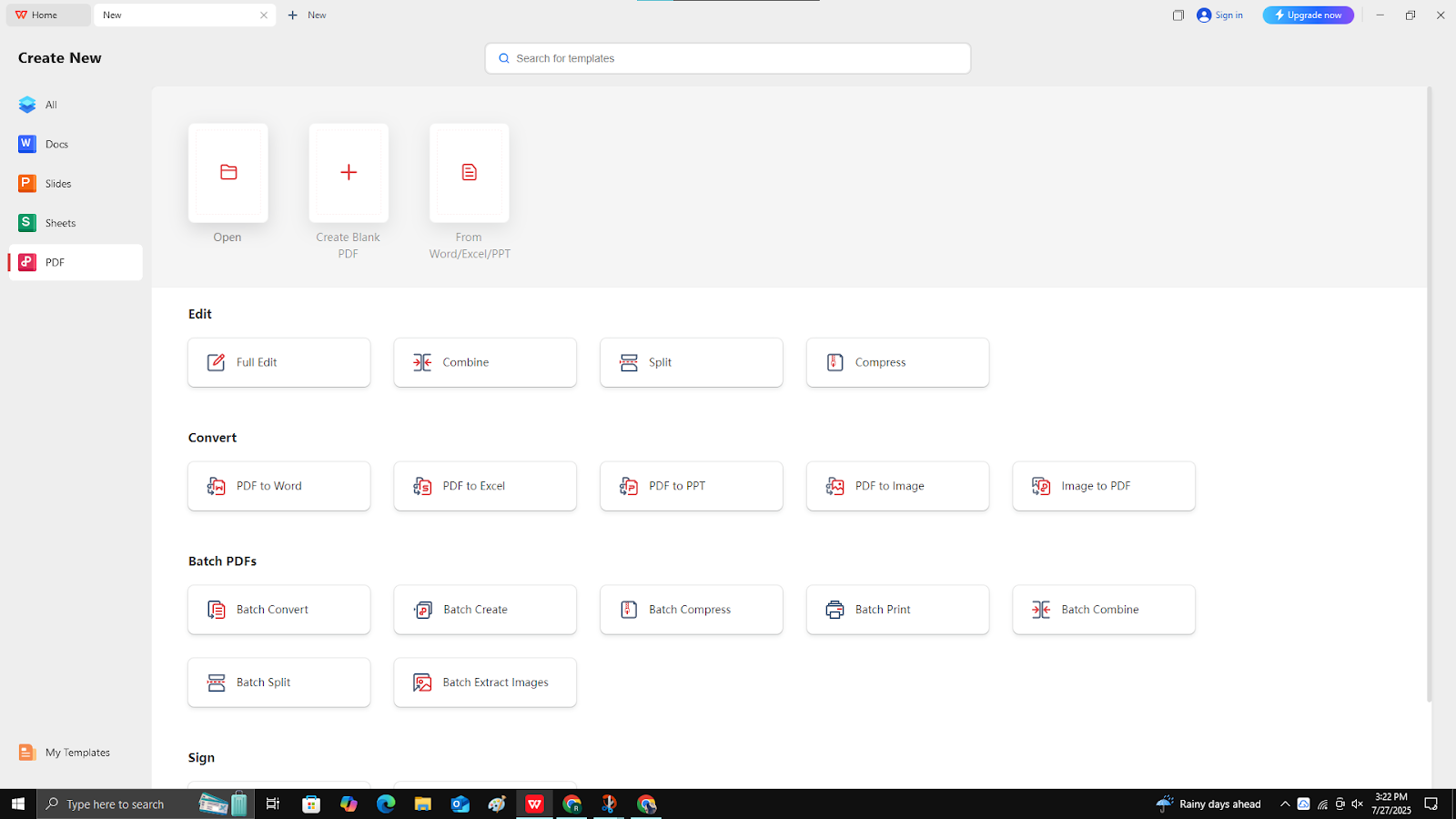Click the window layout icon beside Sign in

[1178, 15]
